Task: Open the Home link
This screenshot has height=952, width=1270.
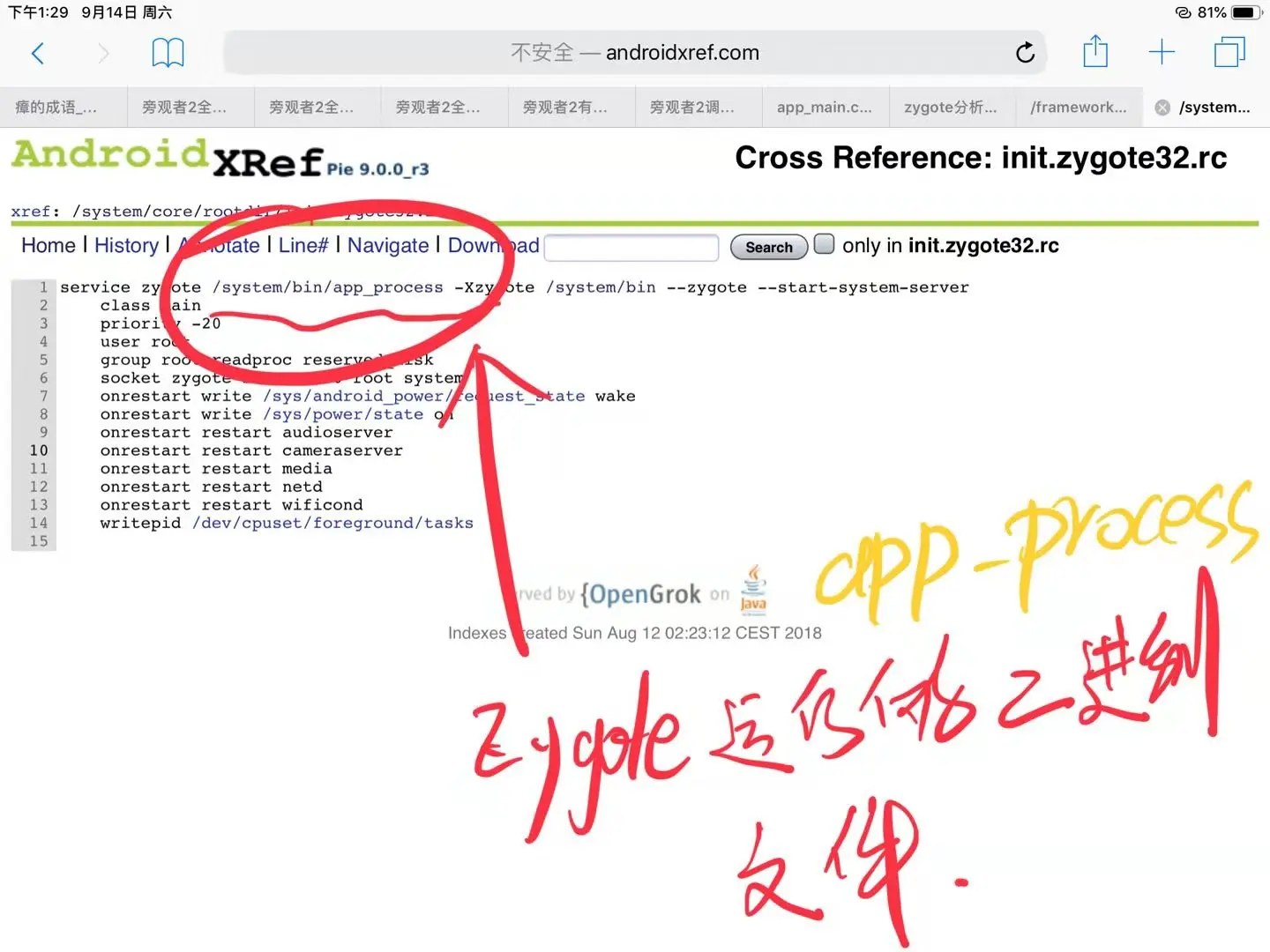Action: point(49,245)
